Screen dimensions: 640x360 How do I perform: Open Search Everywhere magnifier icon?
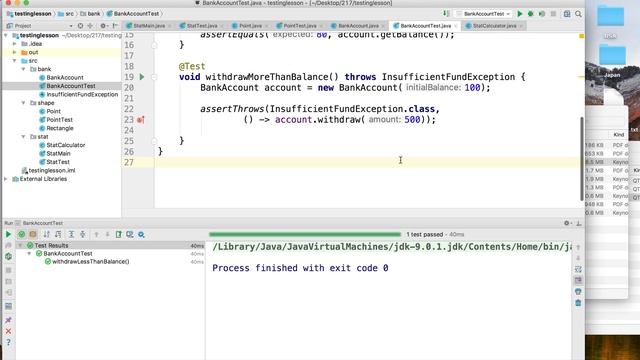[578, 14]
